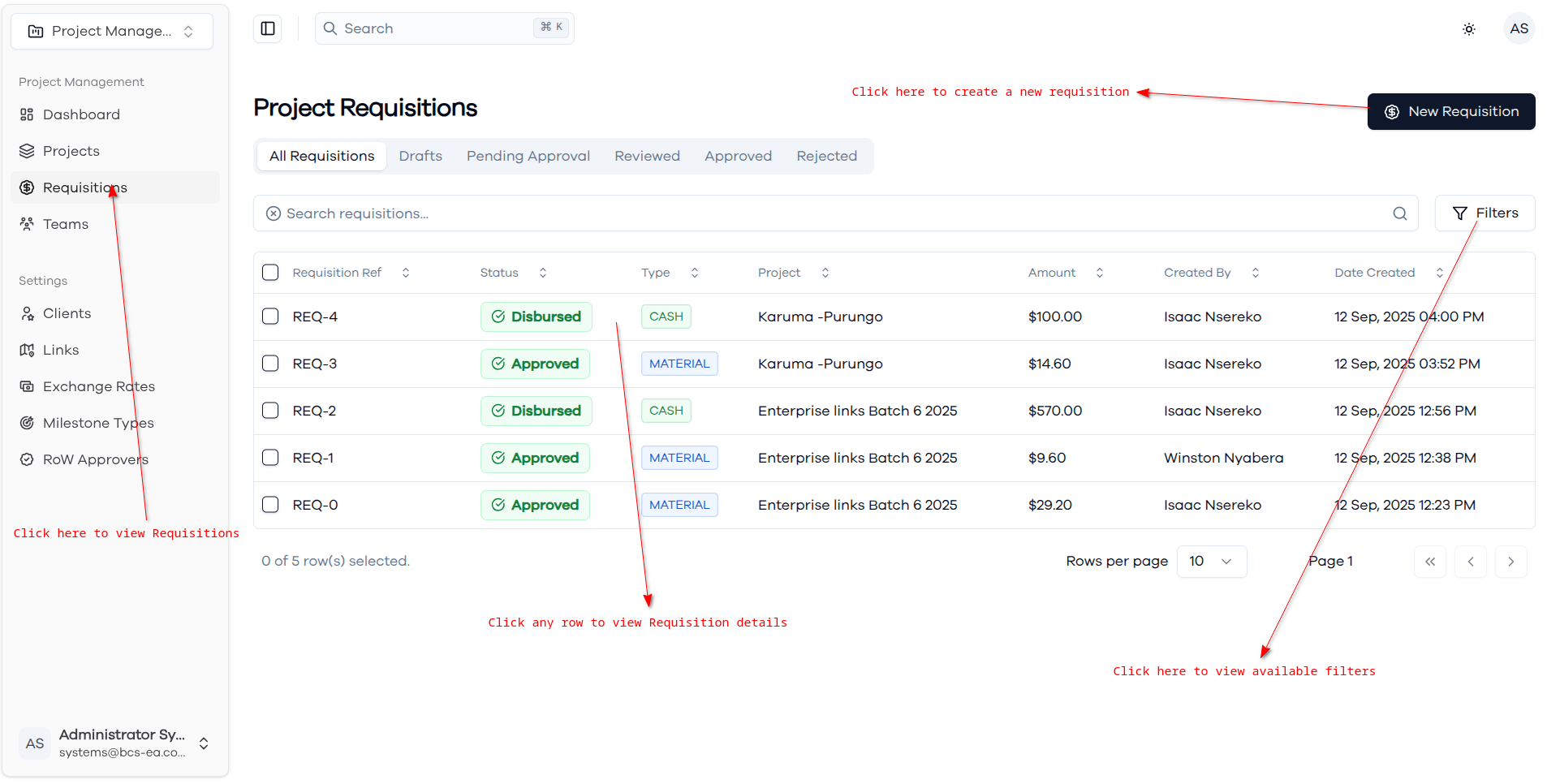Click the Projects layers icon

pyautogui.click(x=27, y=151)
